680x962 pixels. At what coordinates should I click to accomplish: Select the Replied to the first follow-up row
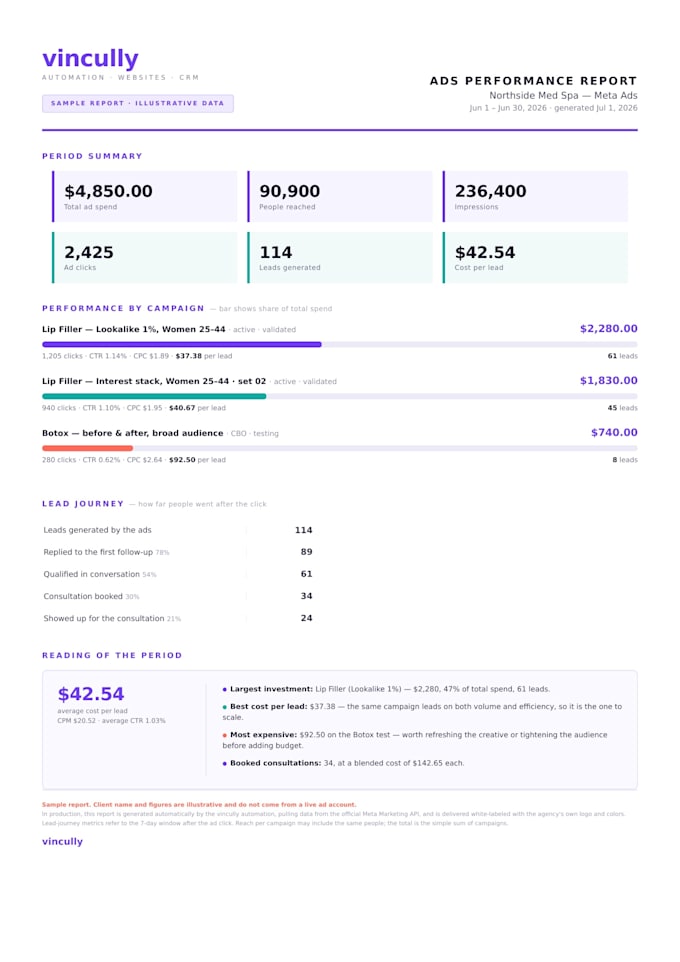point(178,552)
